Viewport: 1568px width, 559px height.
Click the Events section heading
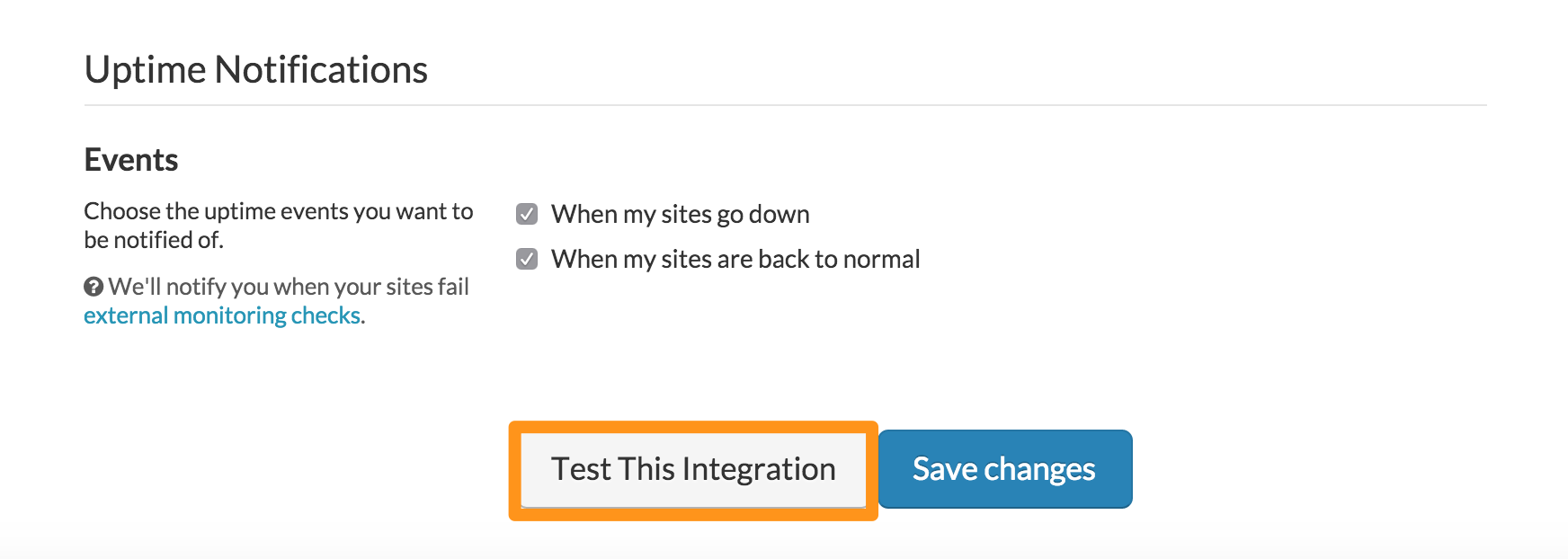coord(131,160)
